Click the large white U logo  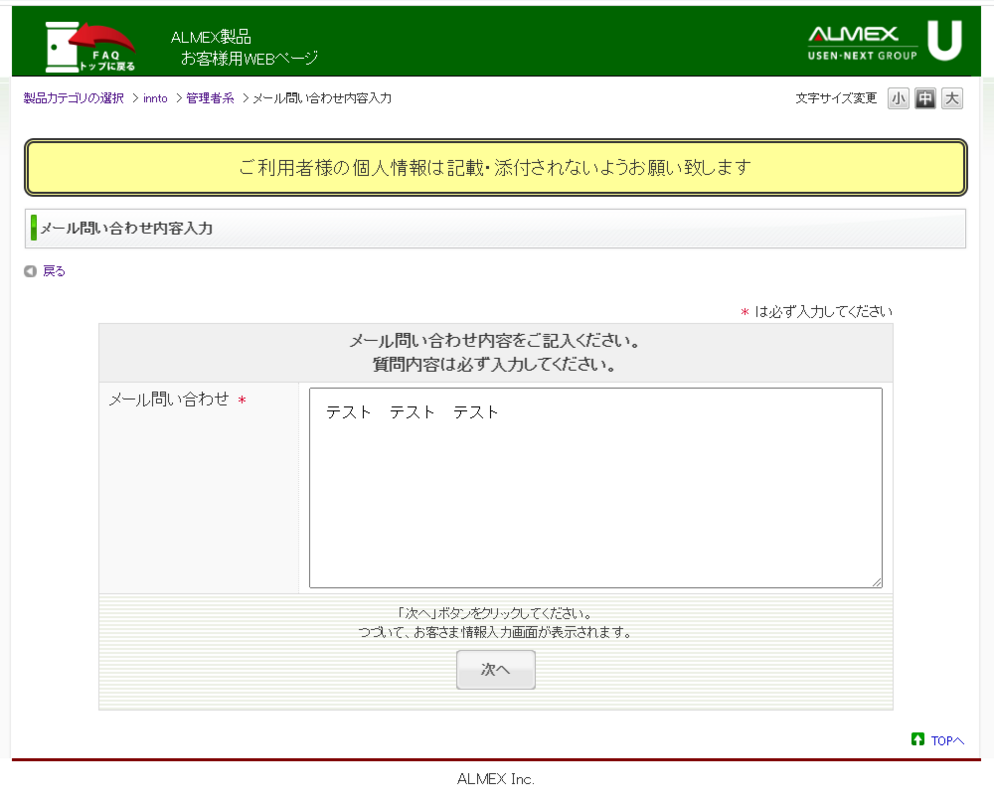944,41
